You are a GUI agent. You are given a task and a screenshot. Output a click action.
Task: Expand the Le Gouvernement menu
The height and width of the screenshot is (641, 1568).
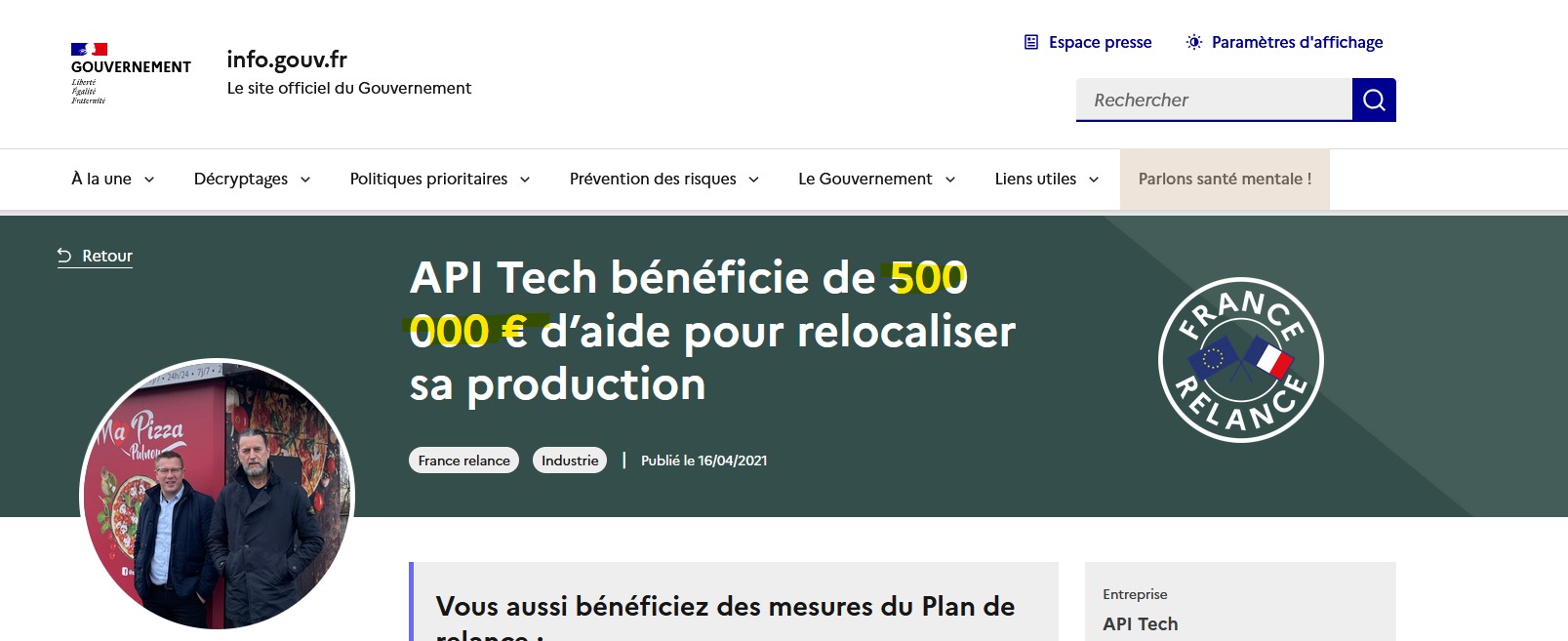[x=876, y=180]
